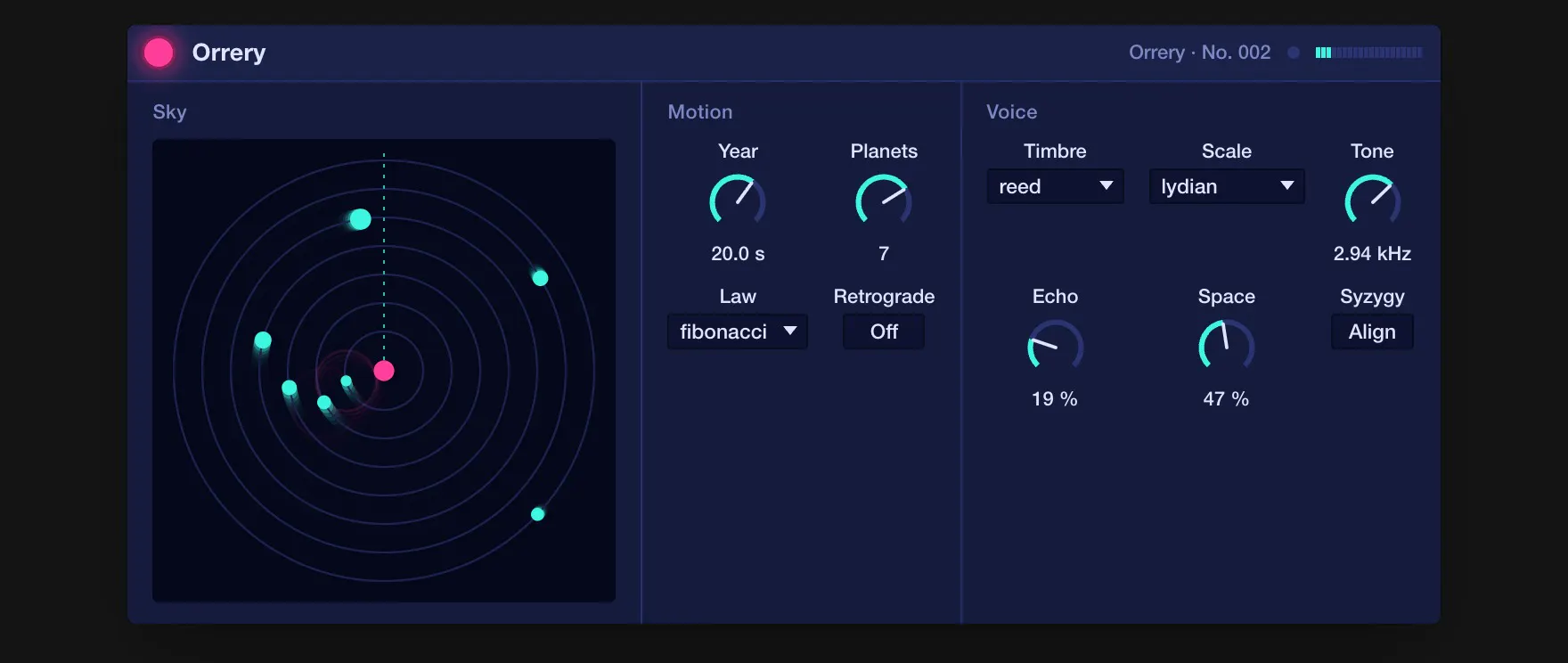Expand the Law dropdown showing fibonacci
The image size is (1568, 663).
point(738,331)
